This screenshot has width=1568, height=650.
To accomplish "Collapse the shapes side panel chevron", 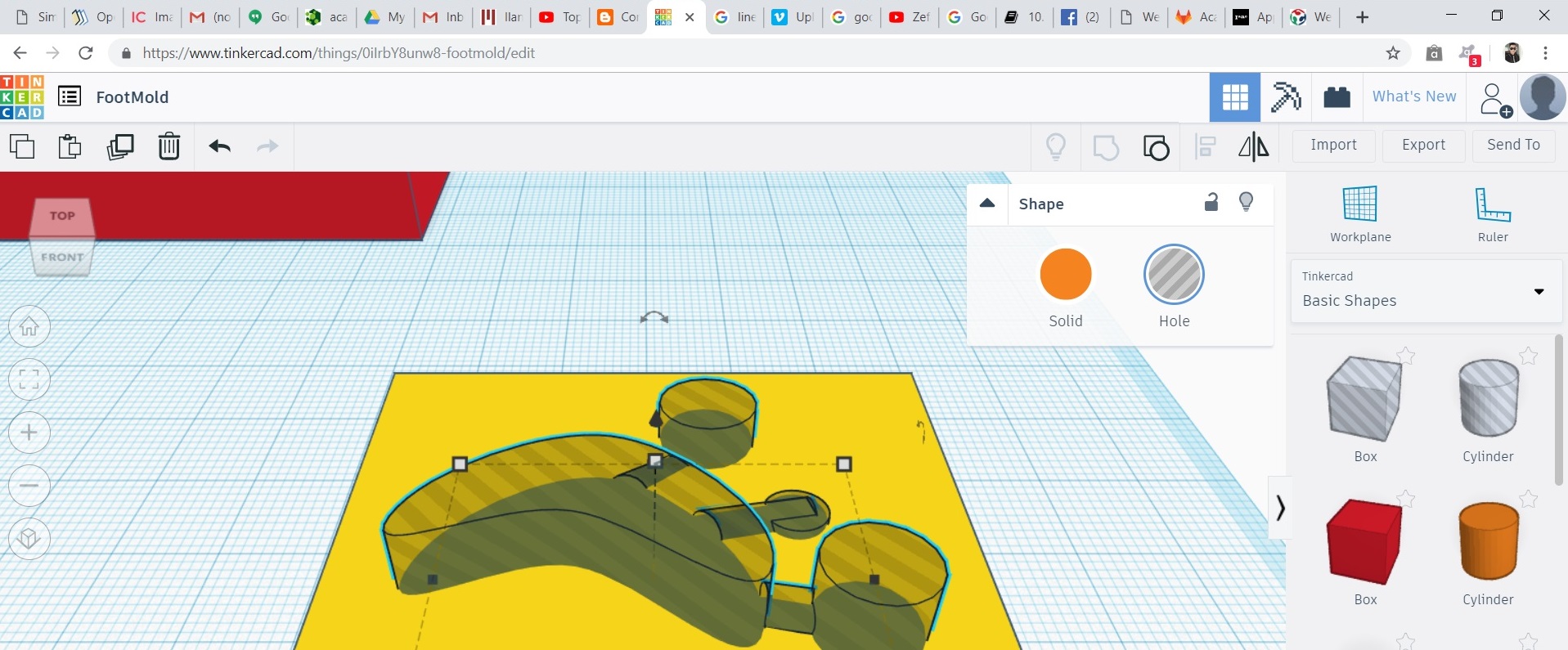I will coord(1280,508).
